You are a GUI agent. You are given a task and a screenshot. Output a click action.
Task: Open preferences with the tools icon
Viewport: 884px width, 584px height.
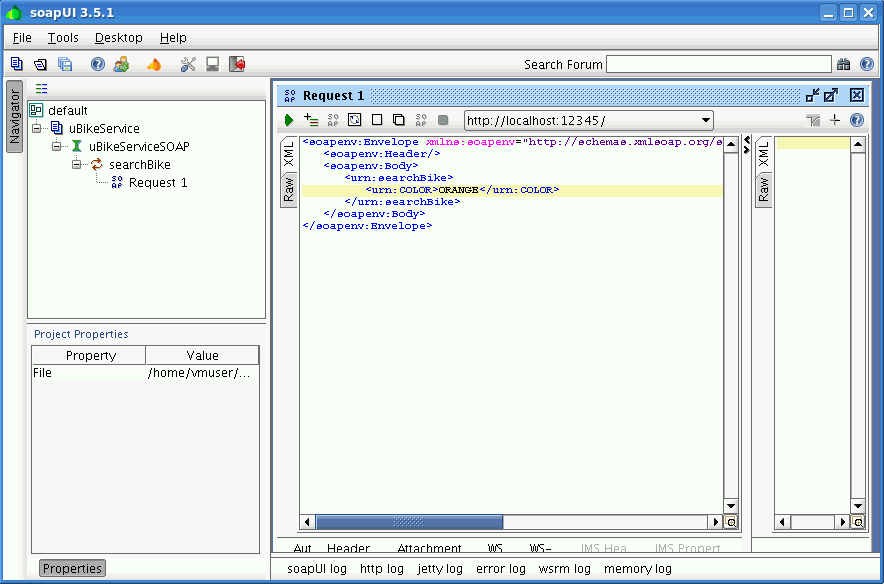tap(188, 64)
